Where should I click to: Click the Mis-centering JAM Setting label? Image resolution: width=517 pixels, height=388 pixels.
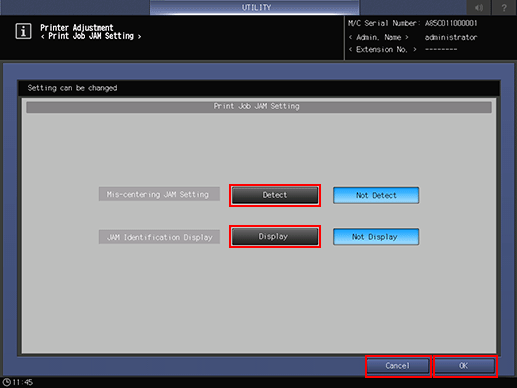159,194
